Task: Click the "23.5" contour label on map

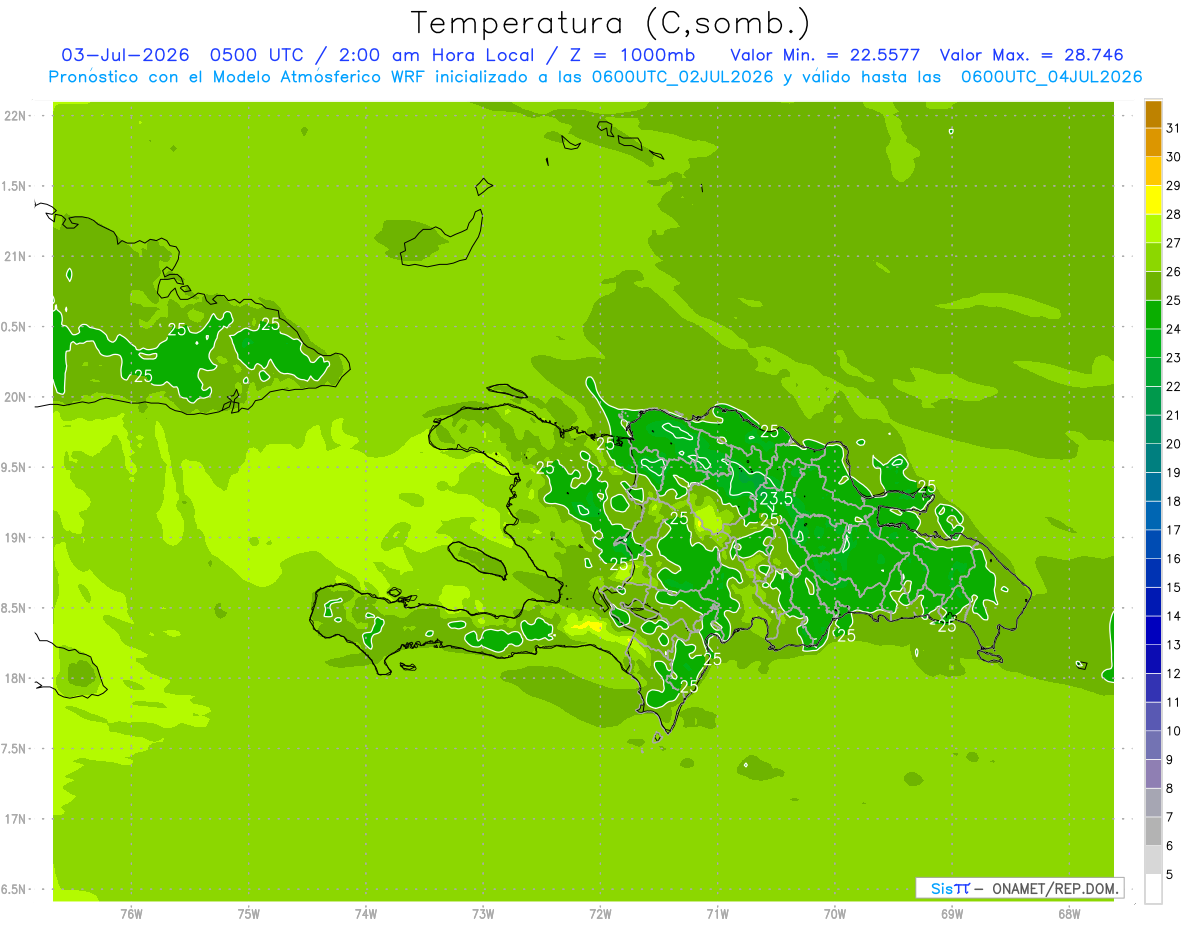Action: pyautogui.click(x=776, y=498)
